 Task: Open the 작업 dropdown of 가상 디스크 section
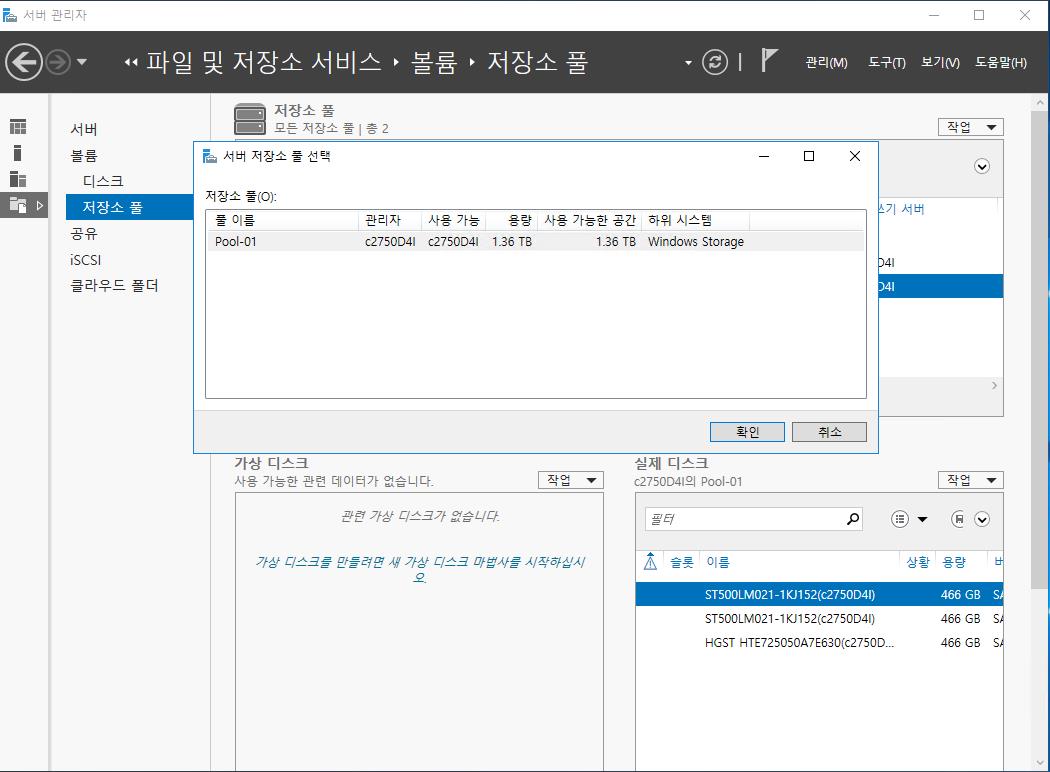click(571, 480)
